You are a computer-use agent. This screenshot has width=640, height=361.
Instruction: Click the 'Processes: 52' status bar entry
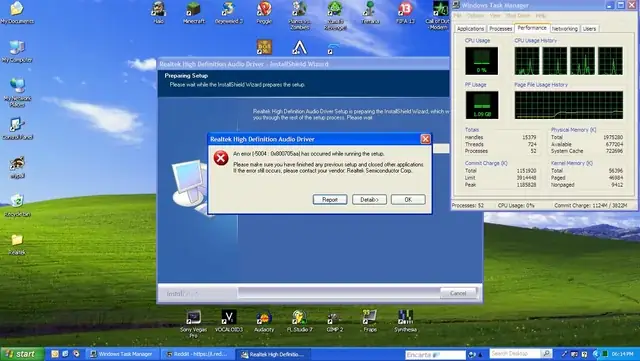[x=468, y=205]
